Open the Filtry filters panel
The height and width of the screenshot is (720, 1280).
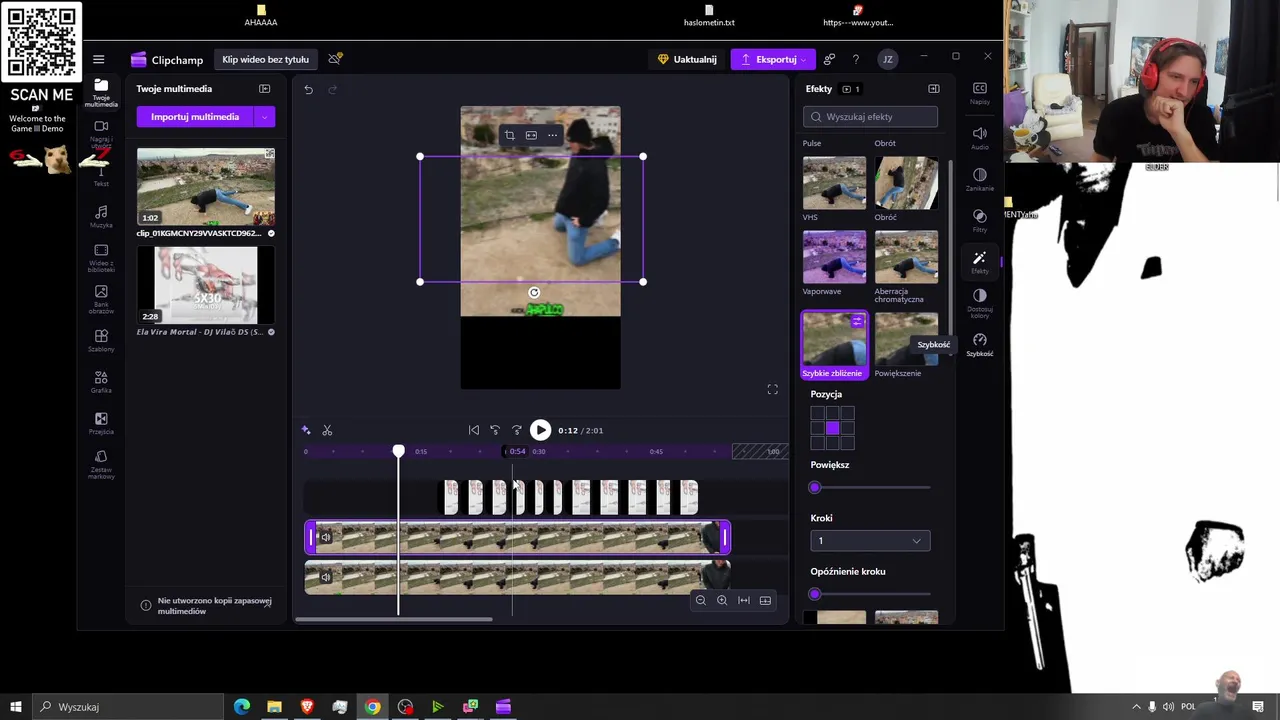pos(980,221)
